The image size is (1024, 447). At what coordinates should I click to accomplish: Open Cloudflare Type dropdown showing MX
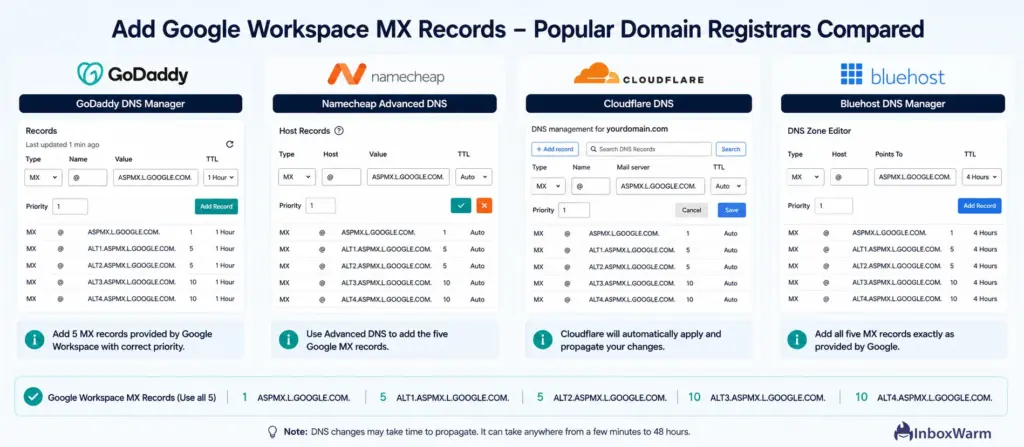[x=549, y=186]
